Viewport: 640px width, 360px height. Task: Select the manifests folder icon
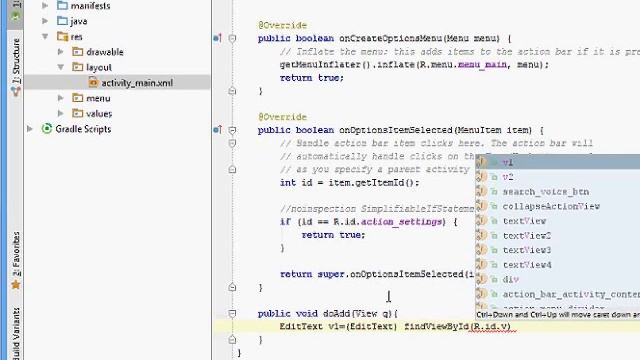[x=62, y=5]
